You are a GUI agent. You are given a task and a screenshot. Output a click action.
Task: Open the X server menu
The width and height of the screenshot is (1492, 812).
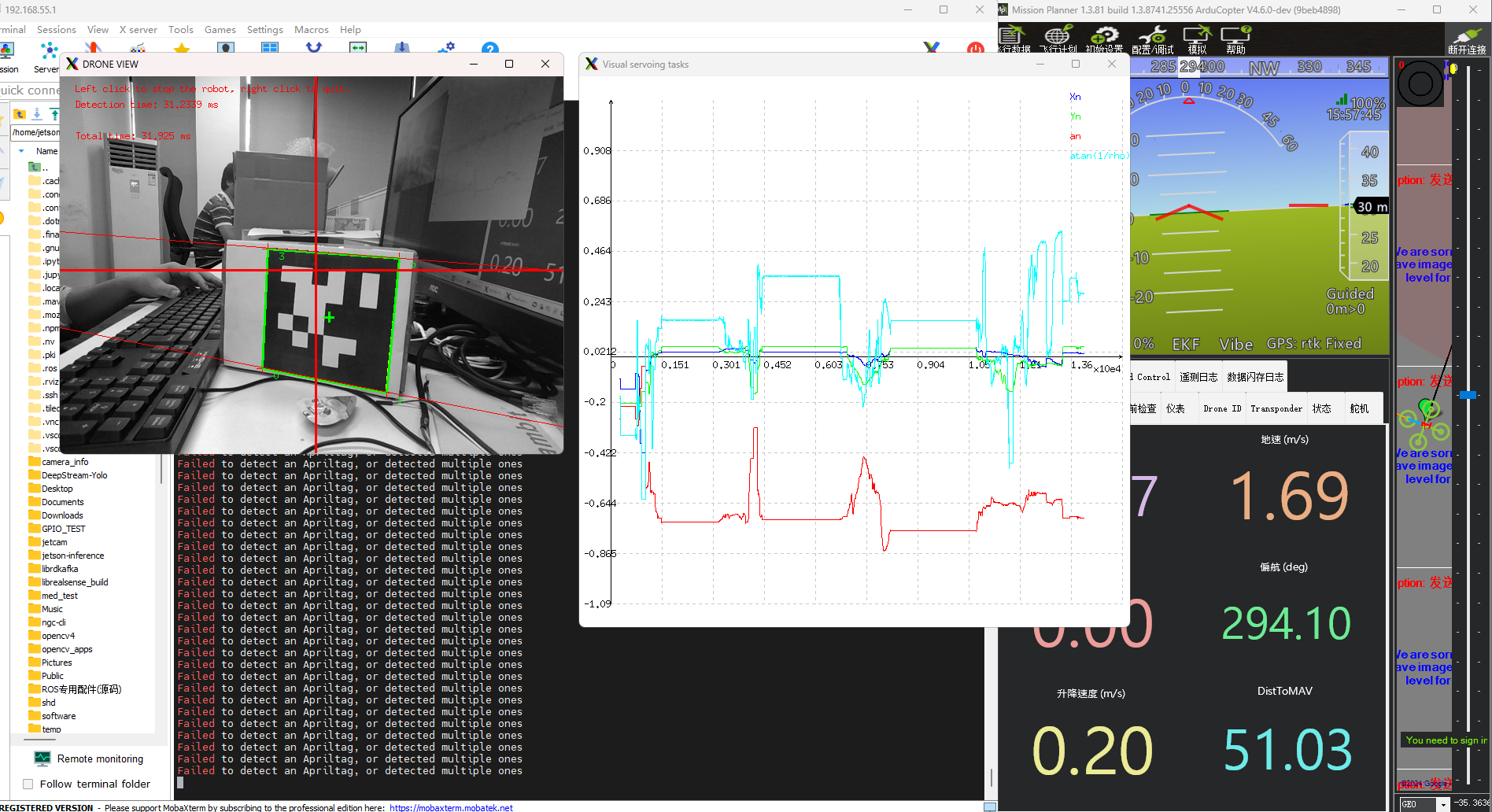(138, 30)
